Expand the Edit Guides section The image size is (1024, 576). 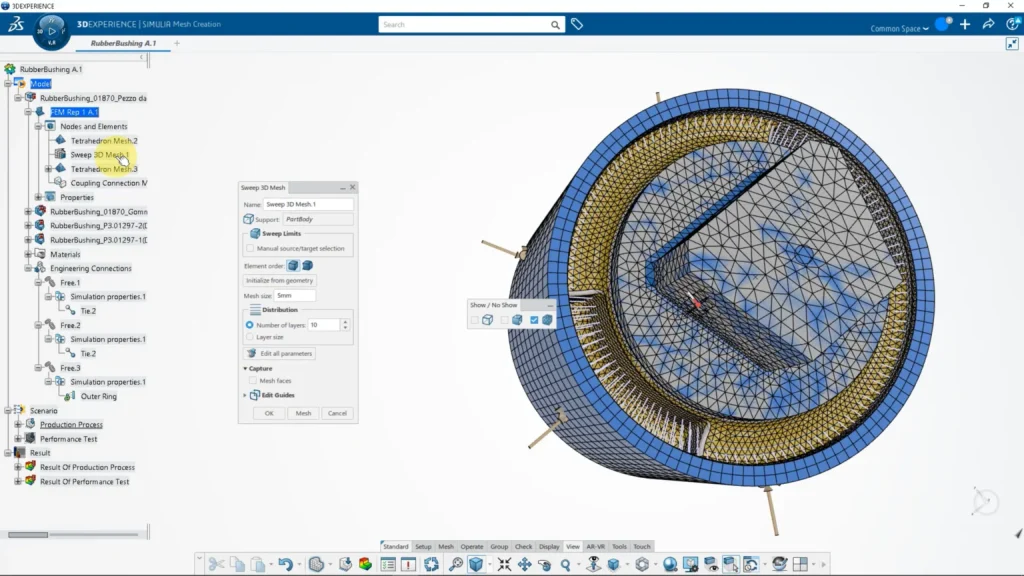246,395
